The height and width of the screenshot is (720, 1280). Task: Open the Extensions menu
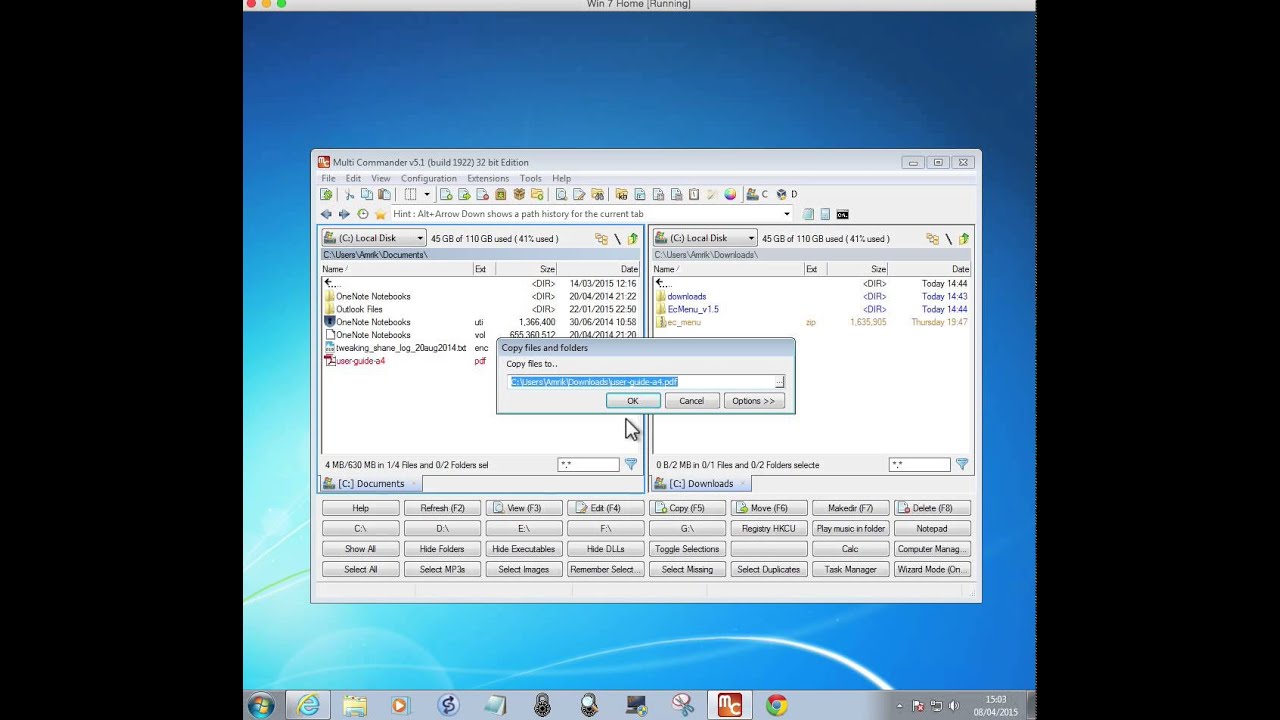point(488,178)
